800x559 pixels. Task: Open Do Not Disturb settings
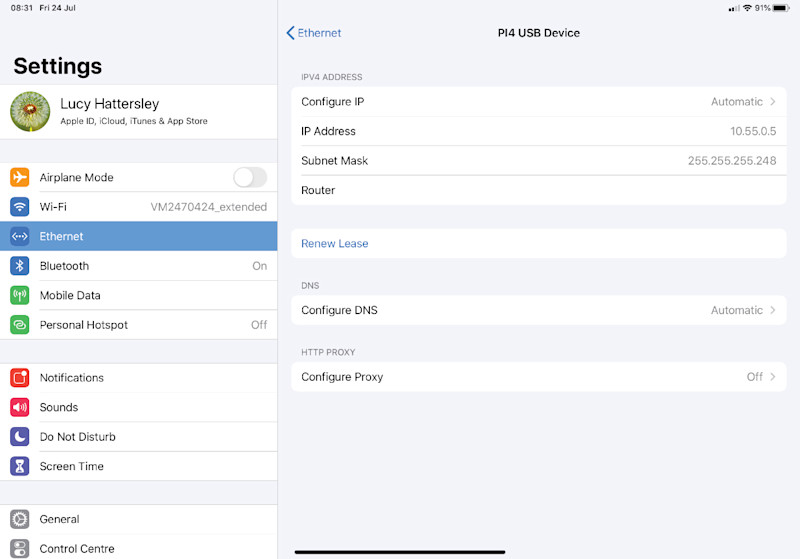tap(139, 437)
